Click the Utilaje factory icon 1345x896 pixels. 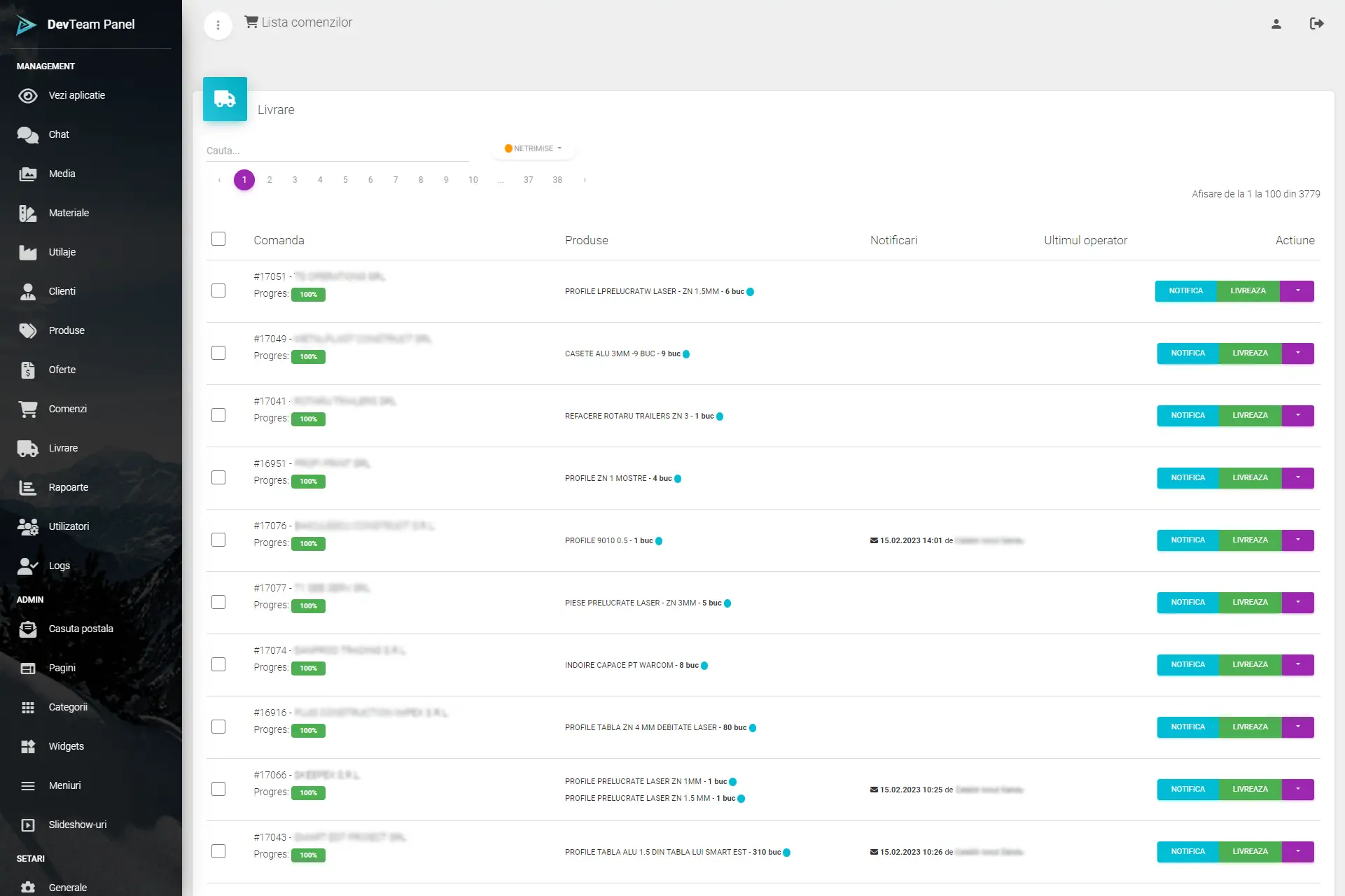28,253
